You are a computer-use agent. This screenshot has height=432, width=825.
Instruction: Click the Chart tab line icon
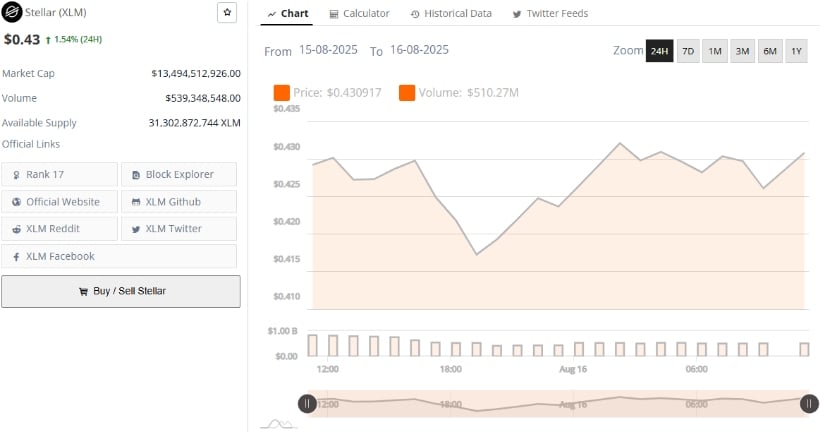click(271, 14)
